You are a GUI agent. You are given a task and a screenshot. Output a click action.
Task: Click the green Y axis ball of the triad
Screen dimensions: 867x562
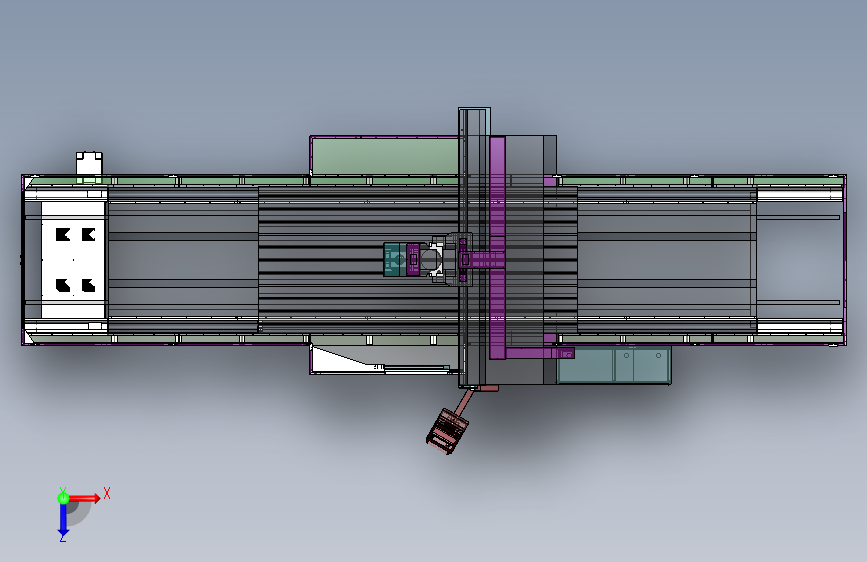click(63, 498)
